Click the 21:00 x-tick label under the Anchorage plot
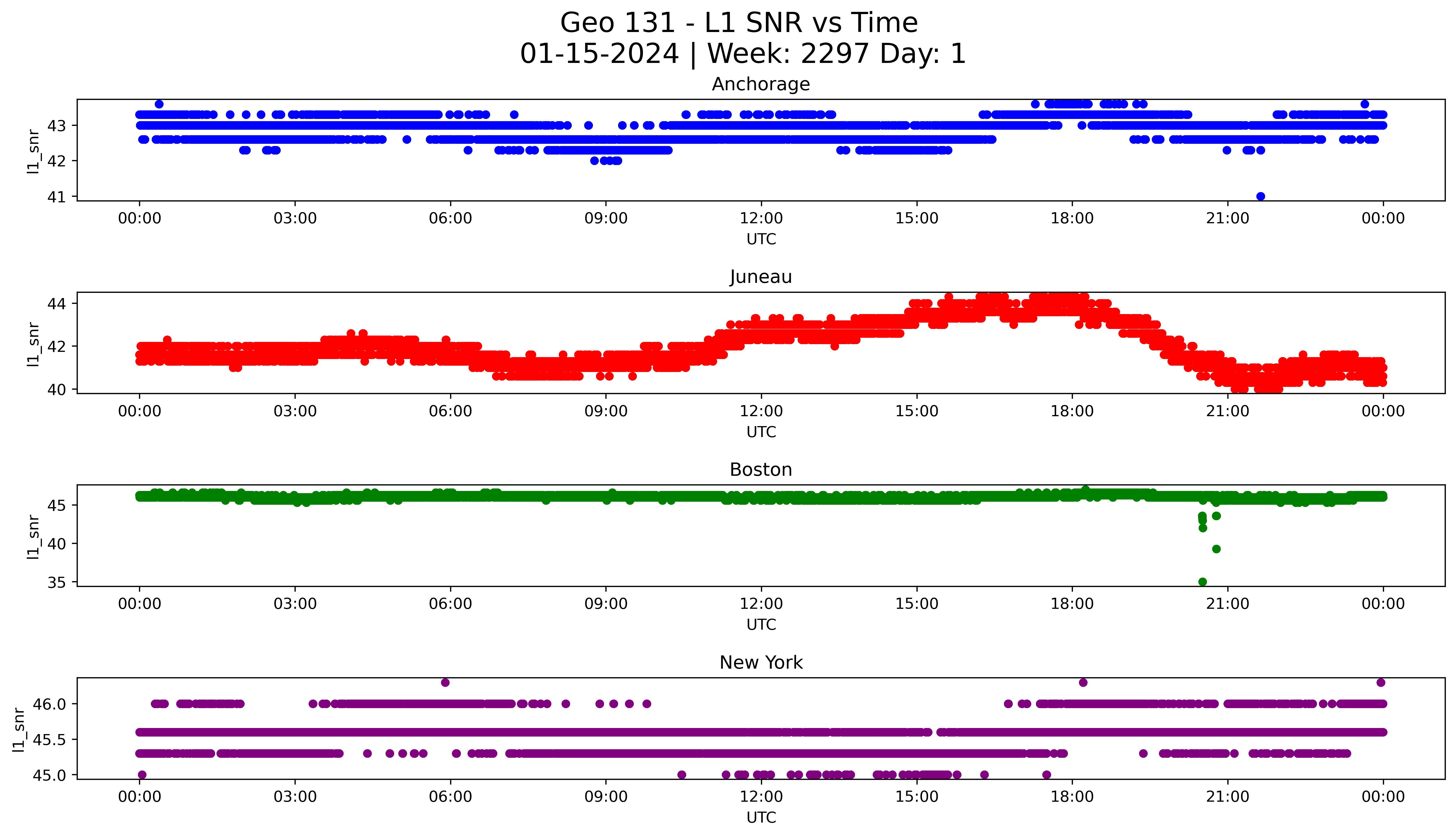 click(1228, 219)
